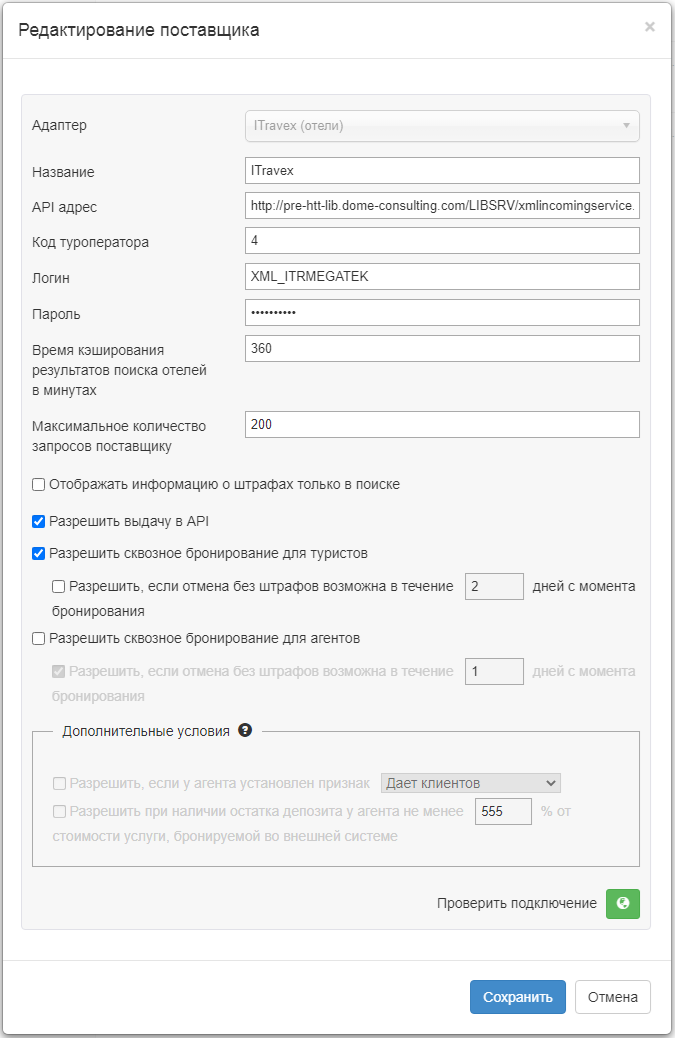
Task: Click the help question mark icon
Action: (245, 731)
